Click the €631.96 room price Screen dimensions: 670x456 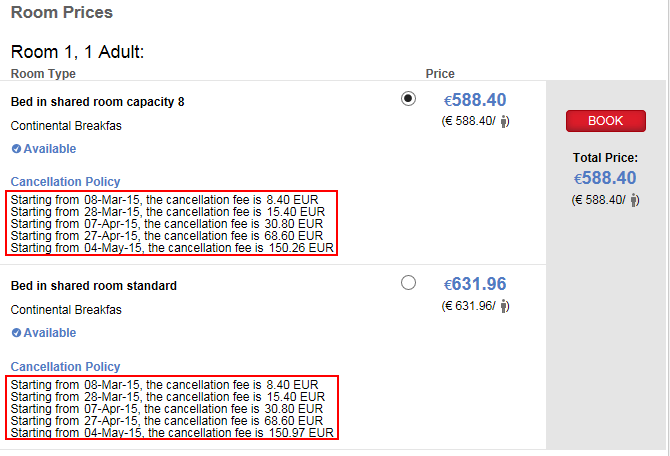coord(475,284)
